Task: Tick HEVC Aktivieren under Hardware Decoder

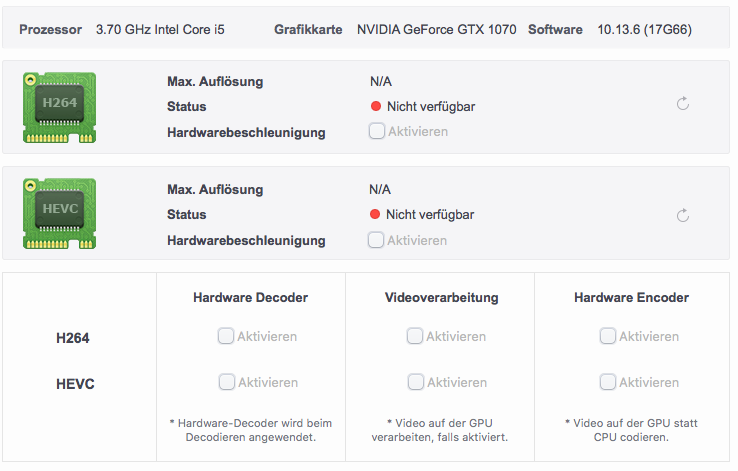Action: click(226, 382)
